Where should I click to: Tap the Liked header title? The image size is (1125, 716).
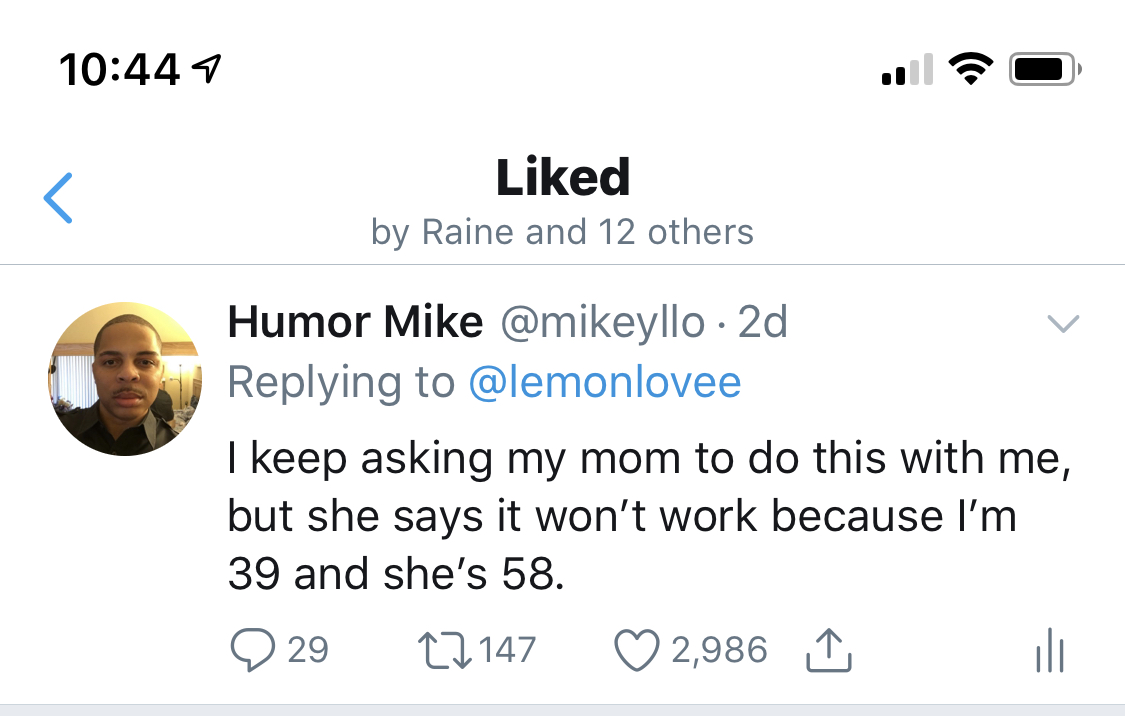563,178
